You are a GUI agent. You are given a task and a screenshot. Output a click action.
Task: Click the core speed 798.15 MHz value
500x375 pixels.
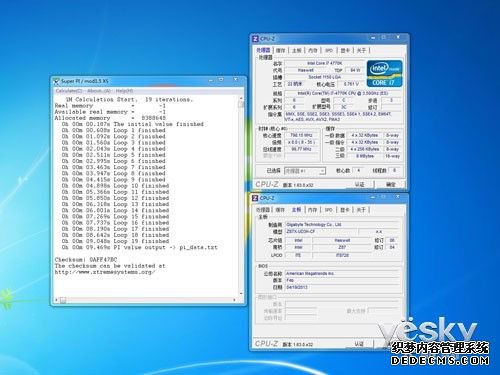301,135
